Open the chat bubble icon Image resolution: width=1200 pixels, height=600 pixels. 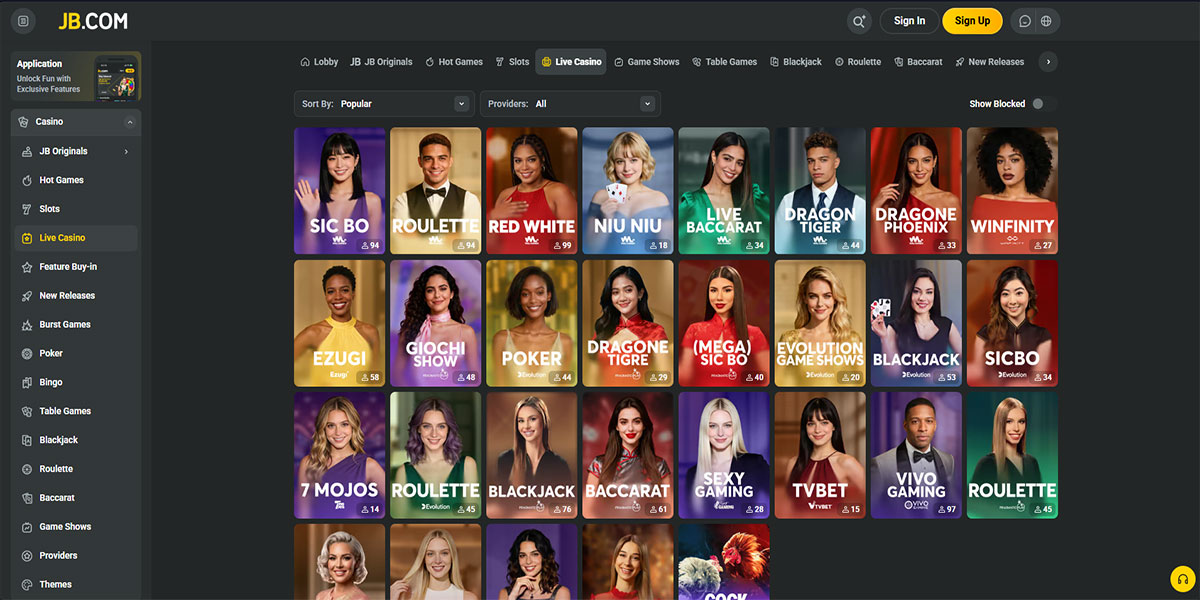tap(1025, 21)
